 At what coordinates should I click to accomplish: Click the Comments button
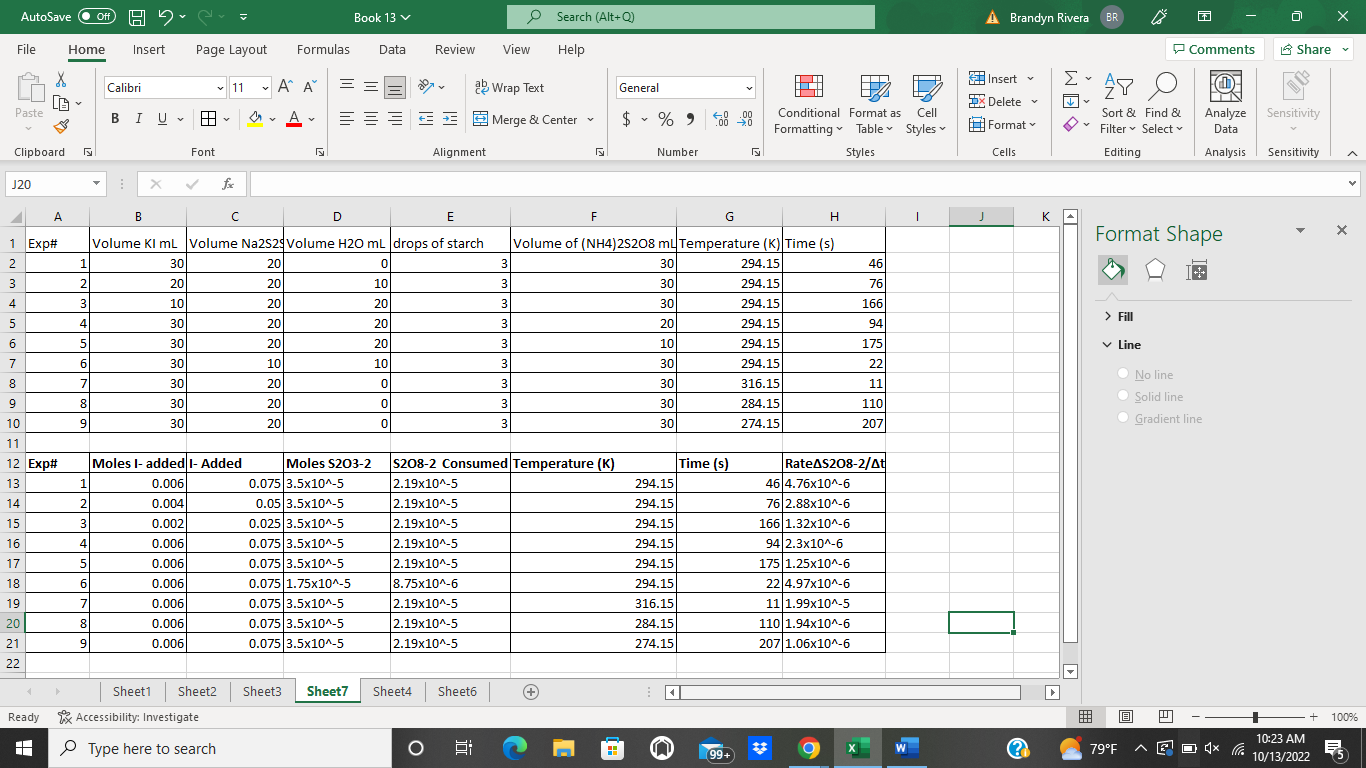tap(1214, 49)
